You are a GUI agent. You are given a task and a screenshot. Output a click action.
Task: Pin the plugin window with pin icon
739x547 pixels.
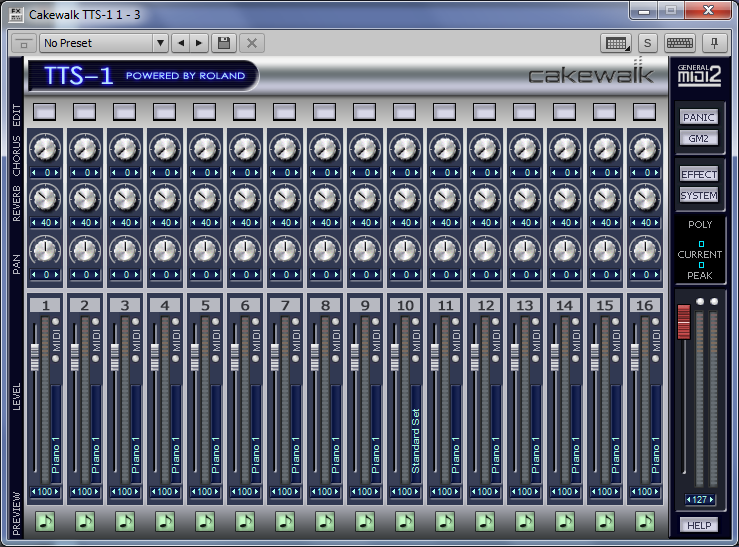tap(714, 43)
